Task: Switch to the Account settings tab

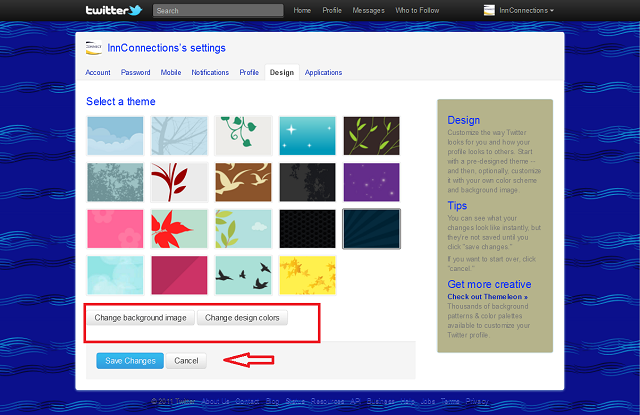Action: [x=98, y=72]
